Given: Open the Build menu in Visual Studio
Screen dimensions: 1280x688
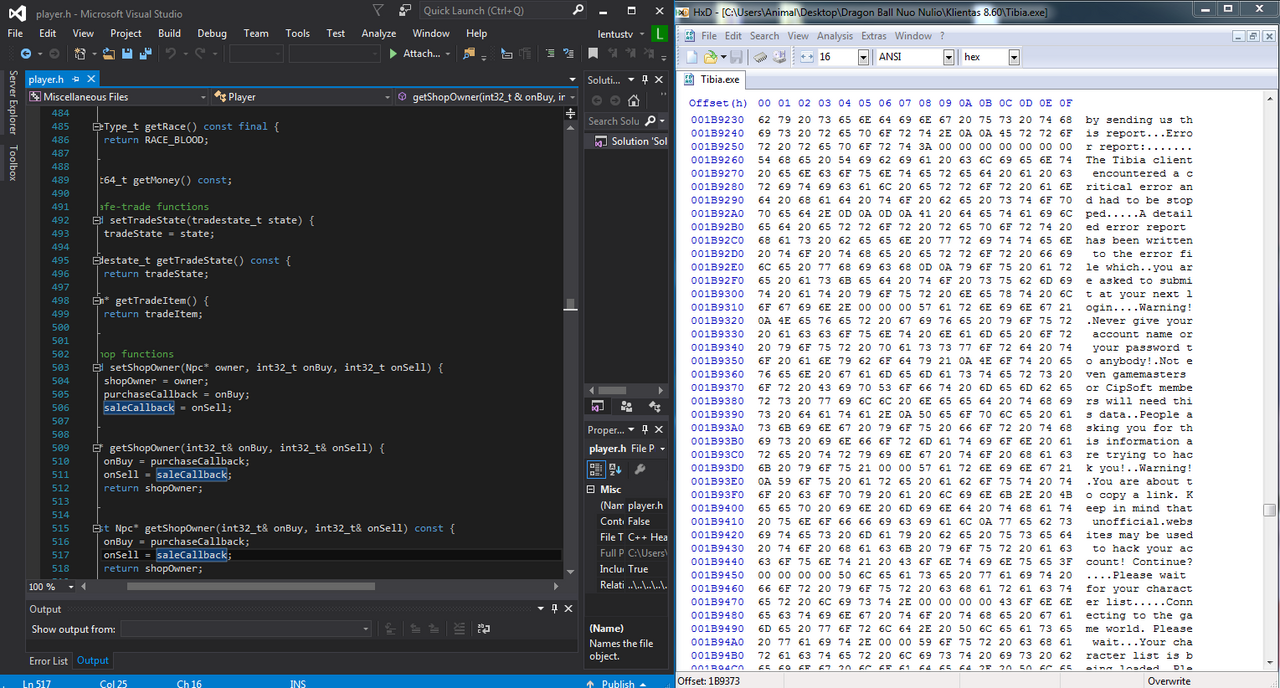Looking at the screenshot, I should (169, 33).
